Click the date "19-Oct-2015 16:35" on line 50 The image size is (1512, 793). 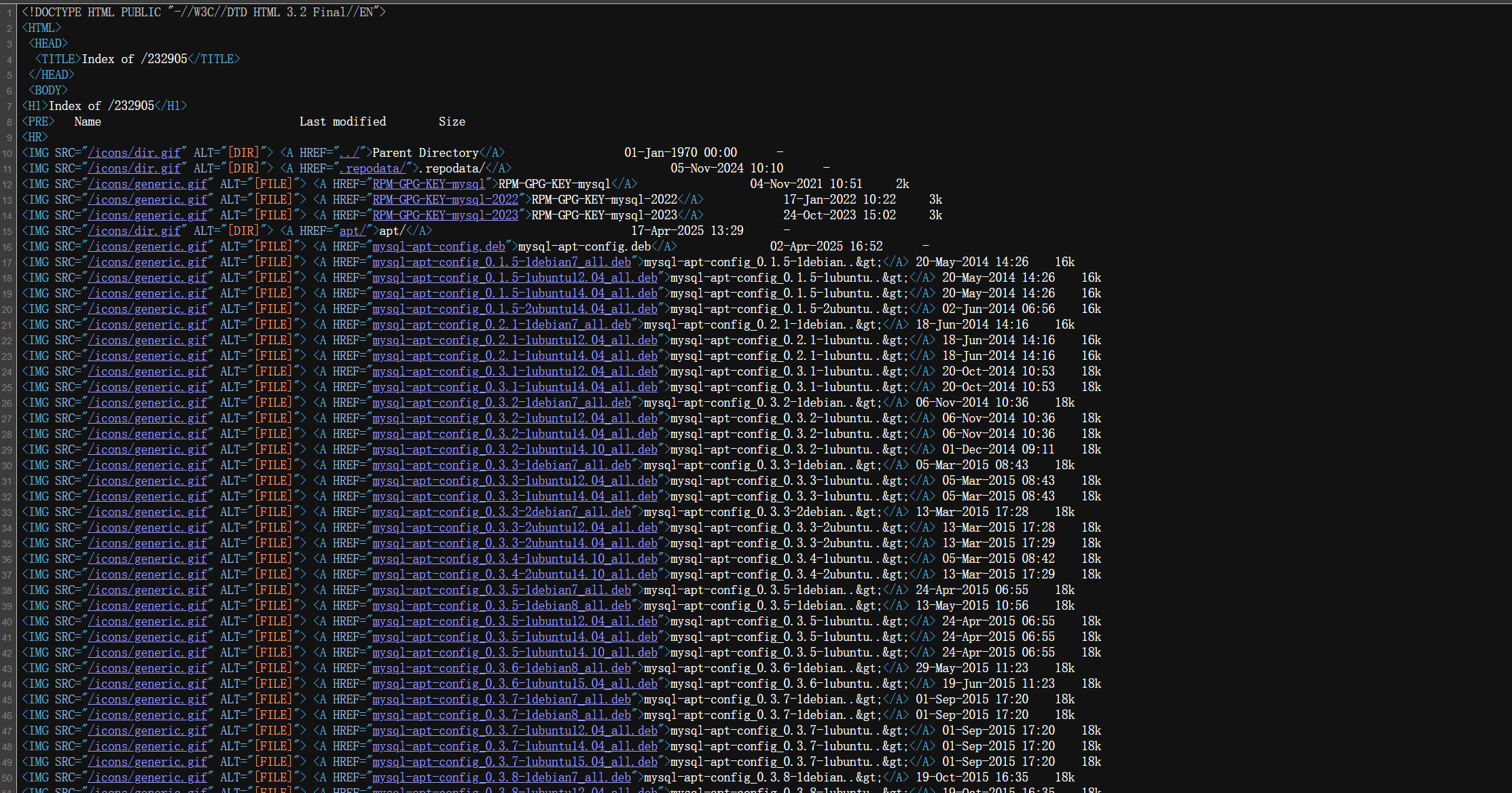point(972,777)
